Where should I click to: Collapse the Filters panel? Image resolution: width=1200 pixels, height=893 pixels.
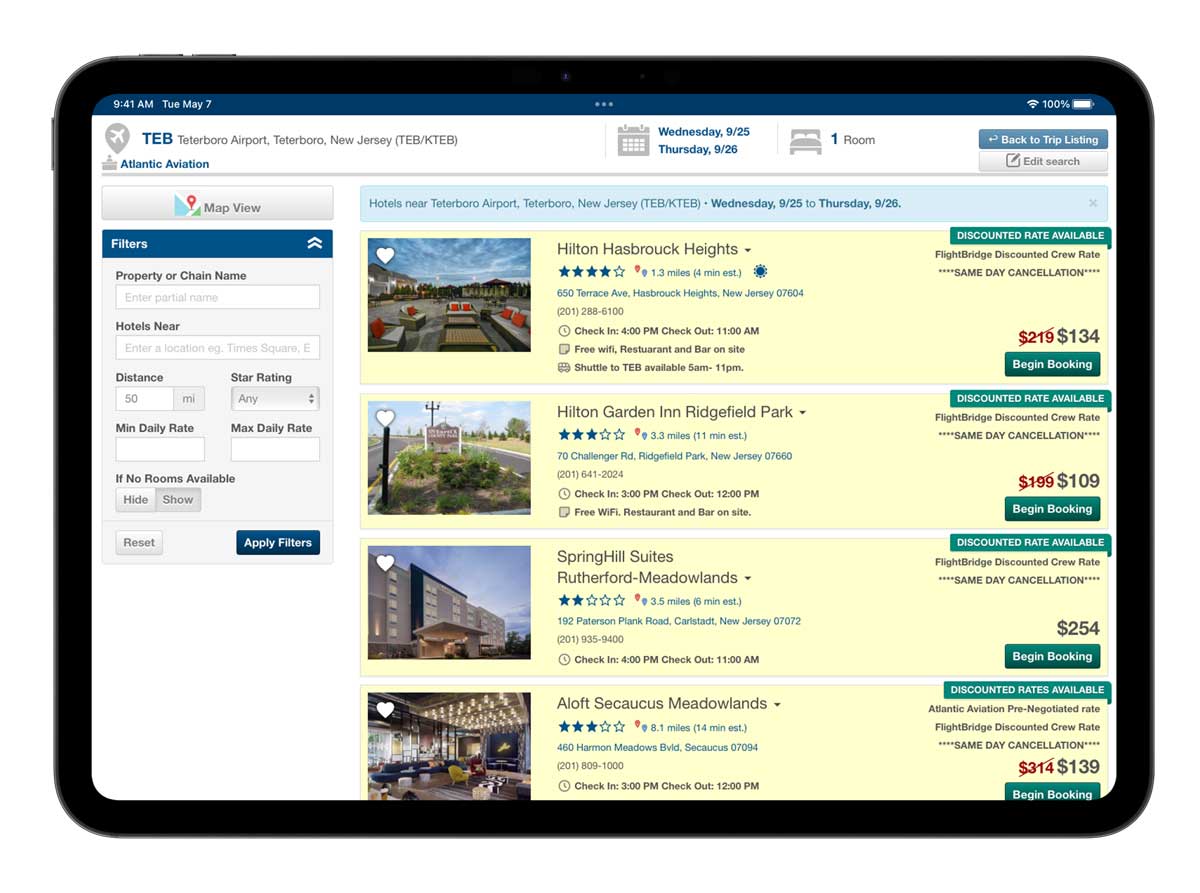314,244
